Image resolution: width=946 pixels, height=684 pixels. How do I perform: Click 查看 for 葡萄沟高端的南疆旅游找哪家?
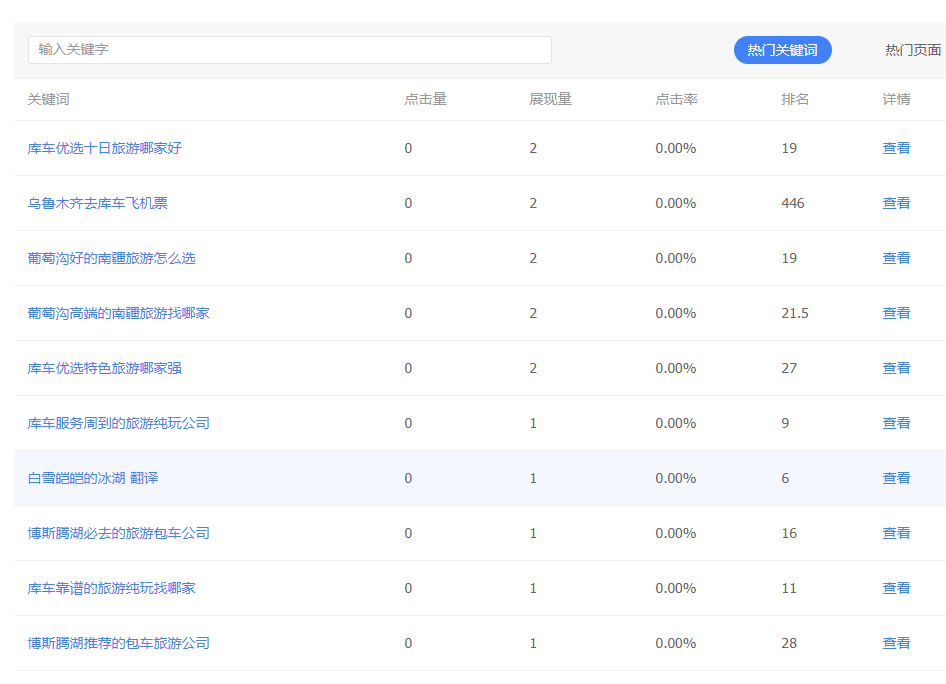coord(896,313)
